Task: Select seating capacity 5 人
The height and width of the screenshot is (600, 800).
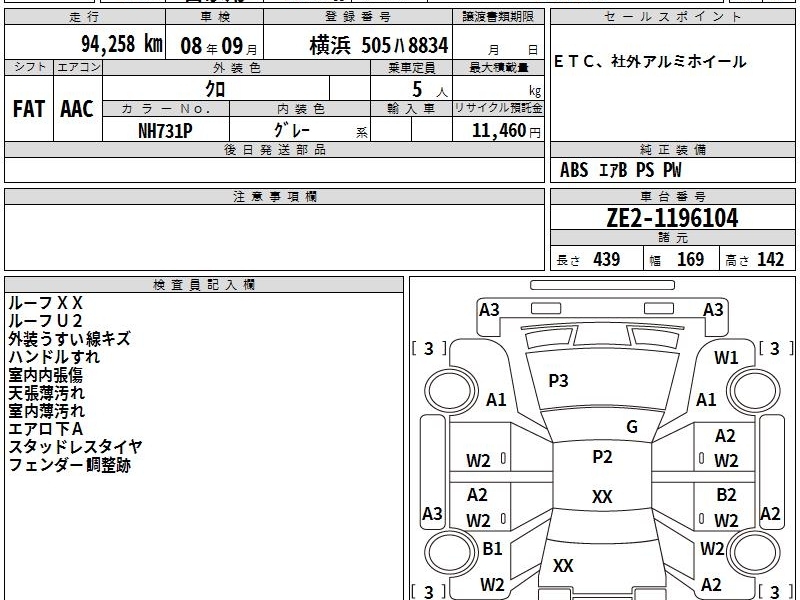Action: (429, 90)
